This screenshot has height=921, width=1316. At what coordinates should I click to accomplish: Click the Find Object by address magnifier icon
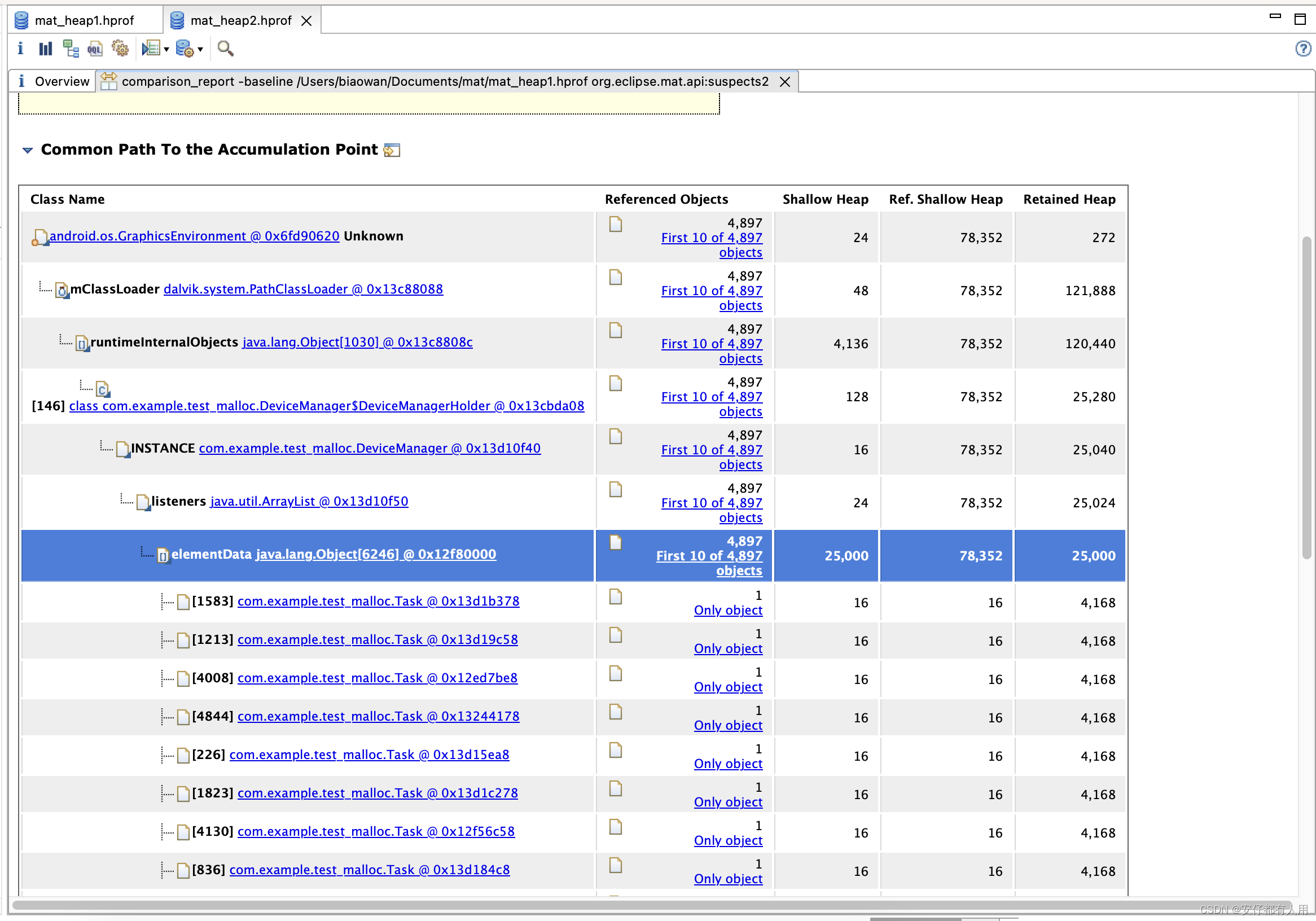pyautogui.click(x=225, y=49)
